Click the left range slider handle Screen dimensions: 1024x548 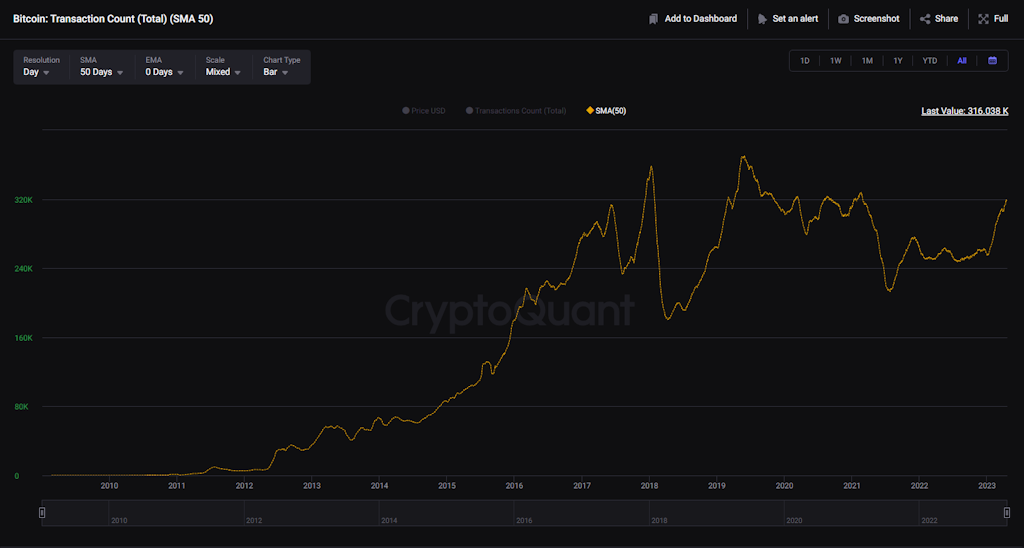click(42, 513)
